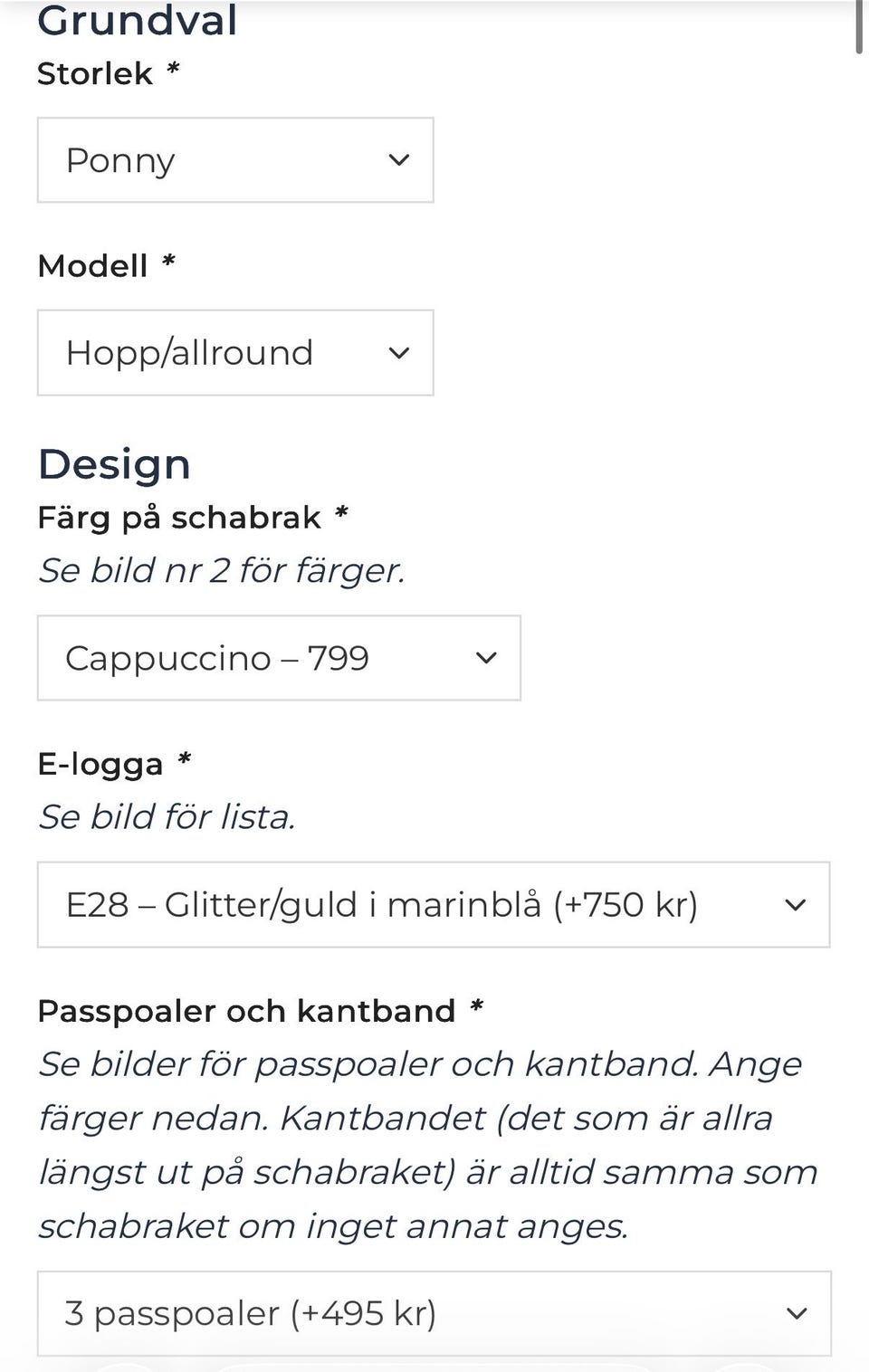The width and height of the screenshot is (869, 1372).
Task: Click the 'Se bild för lista' hint text
Action: tap(167, 817)
